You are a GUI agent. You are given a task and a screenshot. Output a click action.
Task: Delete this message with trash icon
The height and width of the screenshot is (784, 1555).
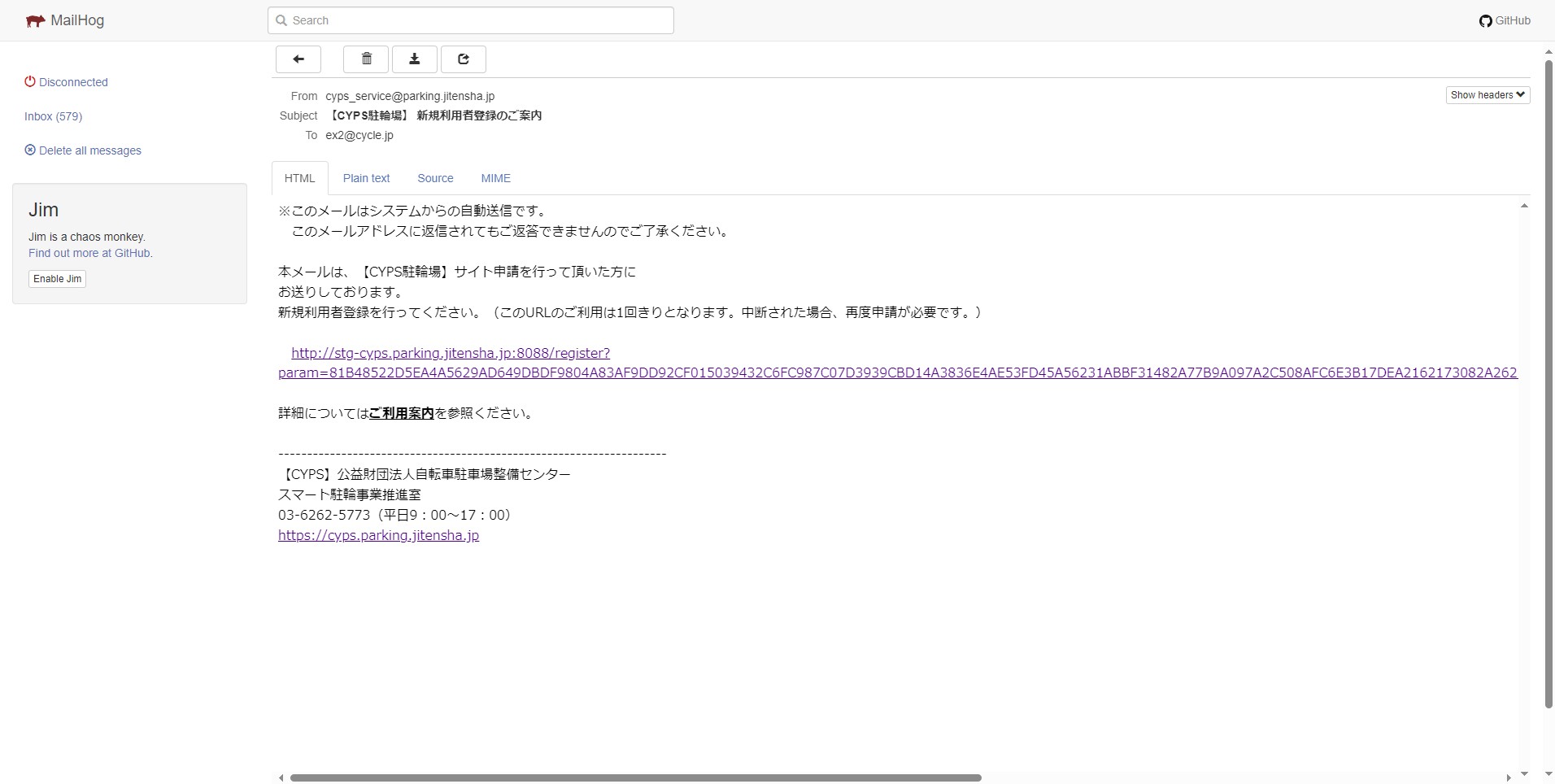(366, 59)
